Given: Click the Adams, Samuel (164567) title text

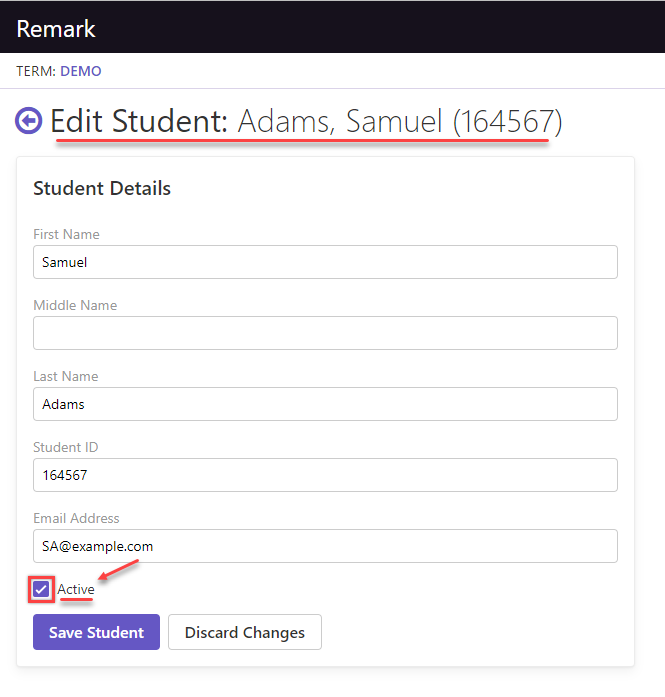Looking at the screenshot, I should (400, 121).
